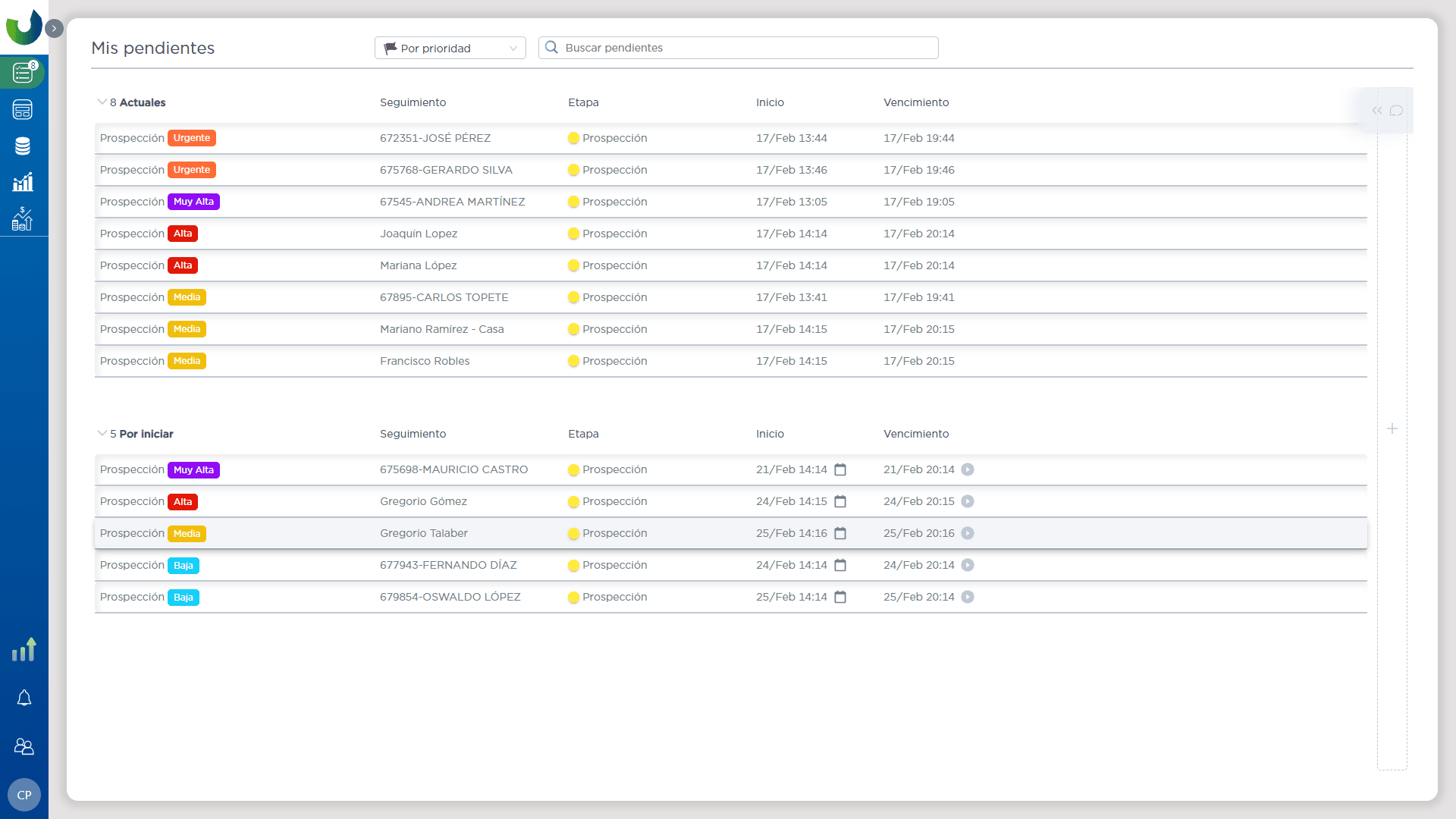Screen dimensions: 1456x819
Task: Open the Gregorio Talaber task row
Action: click(x=424, y=534)
